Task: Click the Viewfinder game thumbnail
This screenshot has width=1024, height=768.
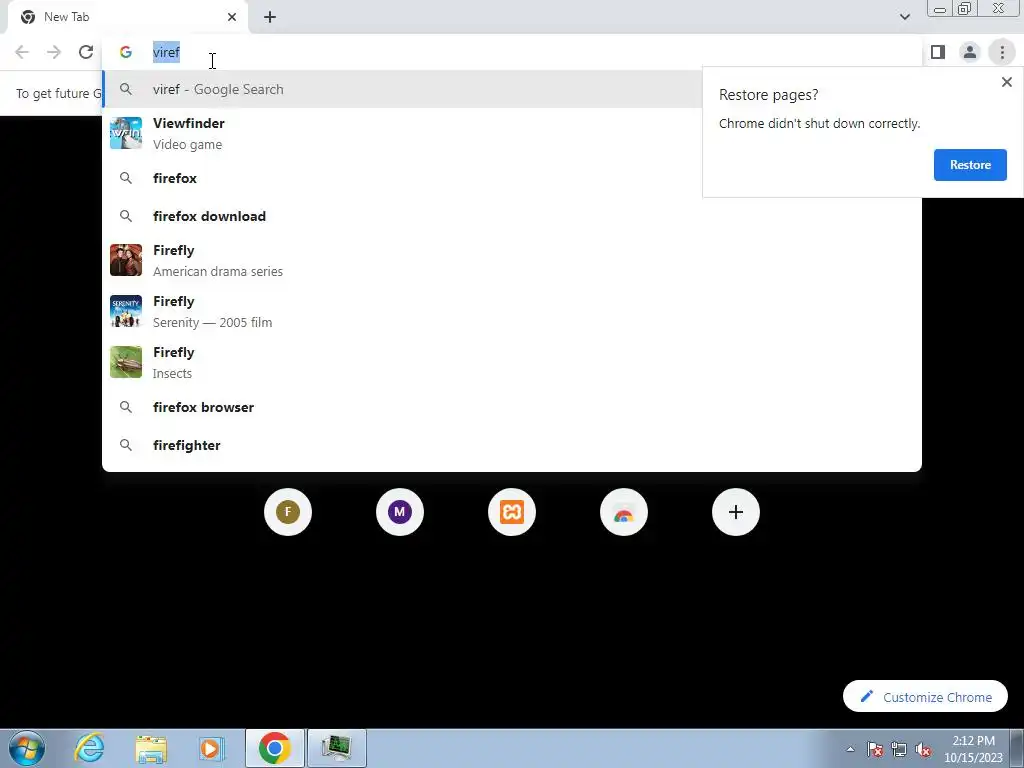Action: click(x=125, y=133)
